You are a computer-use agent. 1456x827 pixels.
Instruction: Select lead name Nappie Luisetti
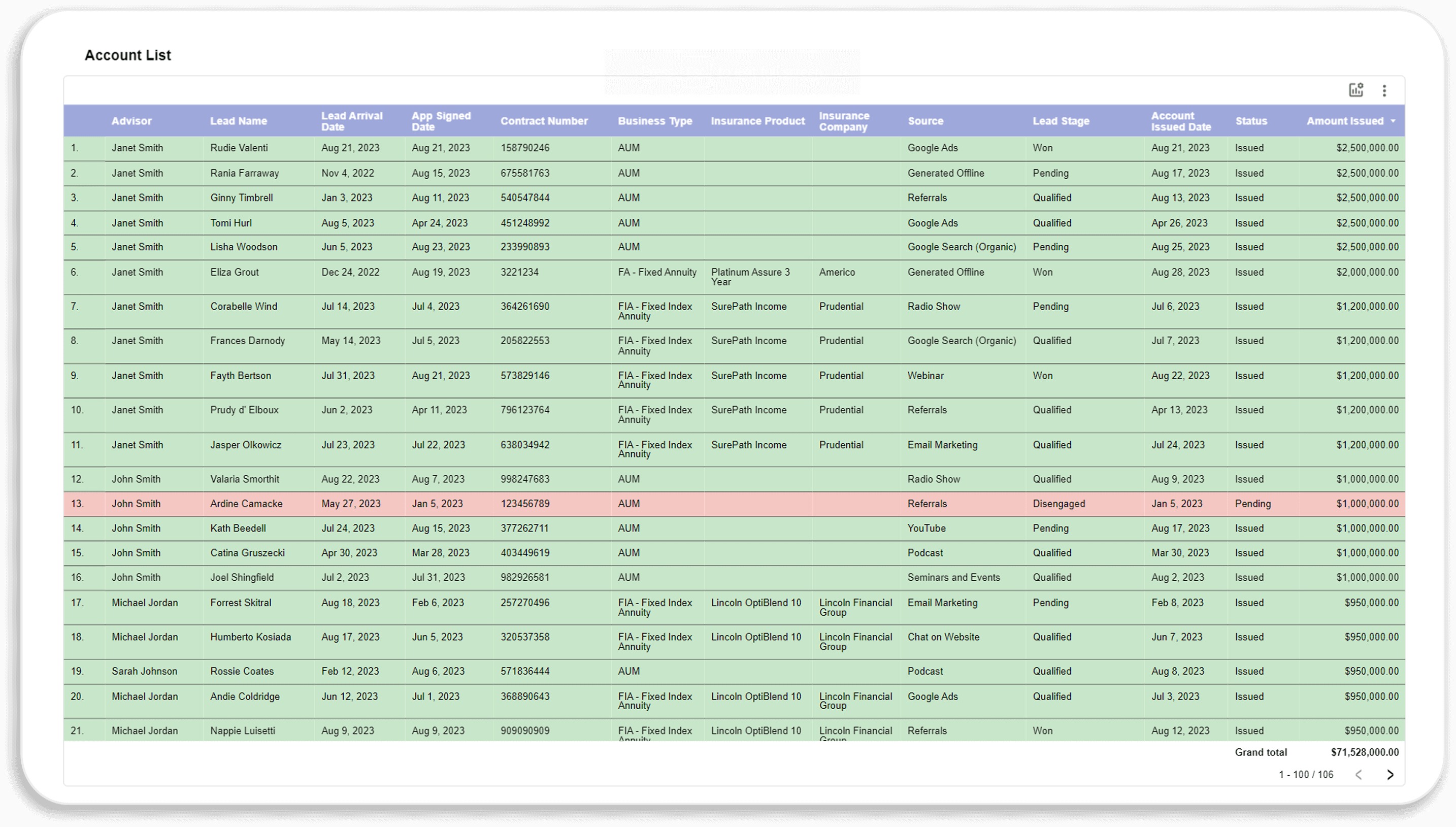tap(243, 731)
